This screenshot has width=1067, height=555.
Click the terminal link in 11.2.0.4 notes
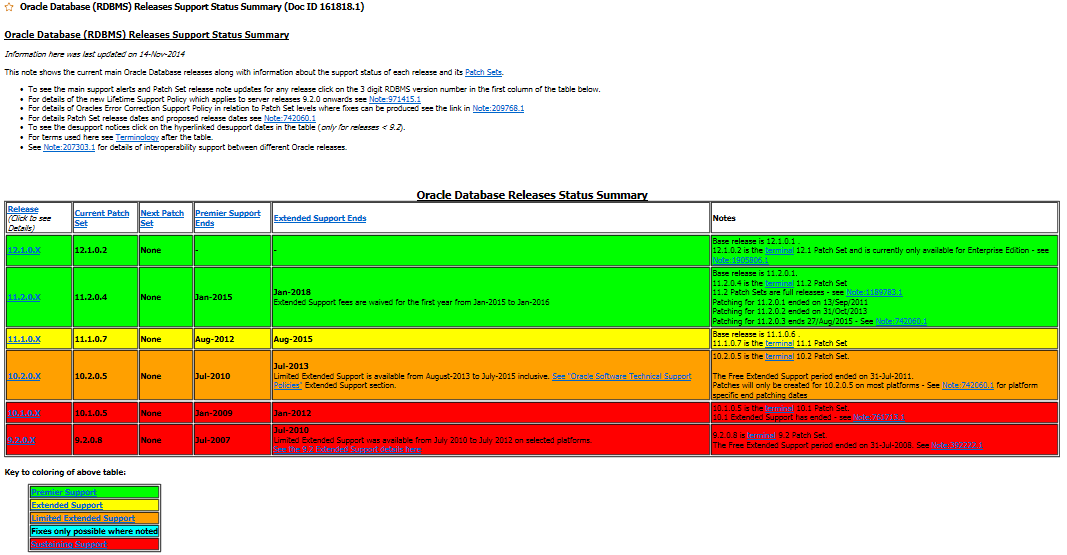point(779,283)
